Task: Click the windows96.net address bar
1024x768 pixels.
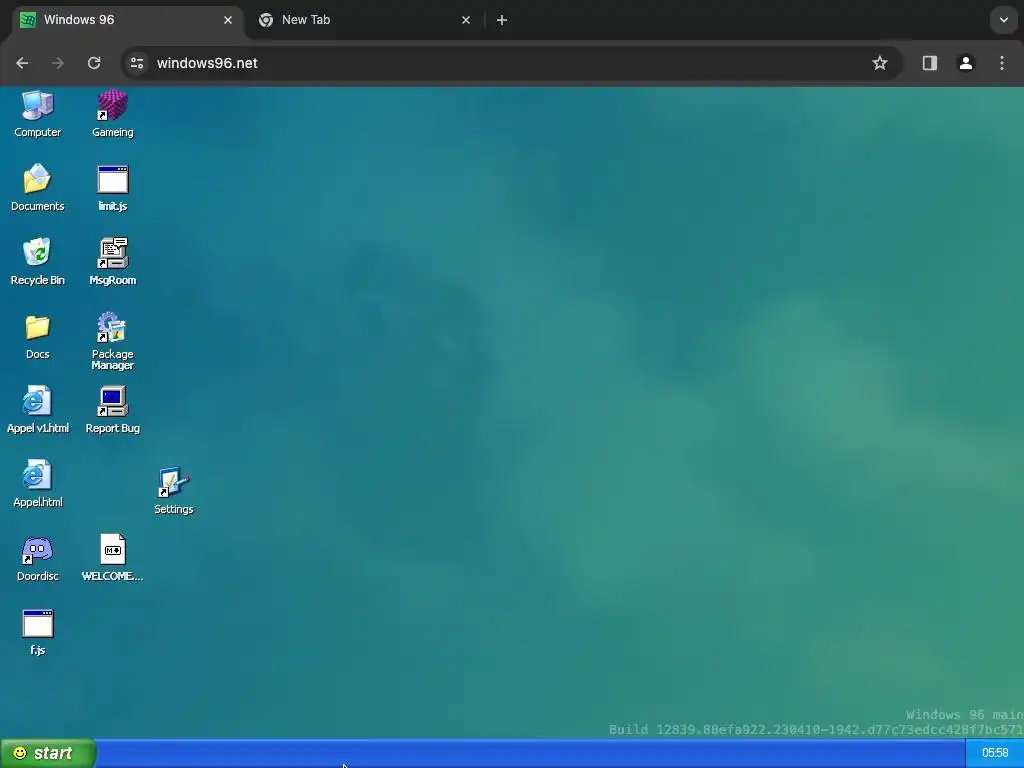Action: [x=513, y=63]
